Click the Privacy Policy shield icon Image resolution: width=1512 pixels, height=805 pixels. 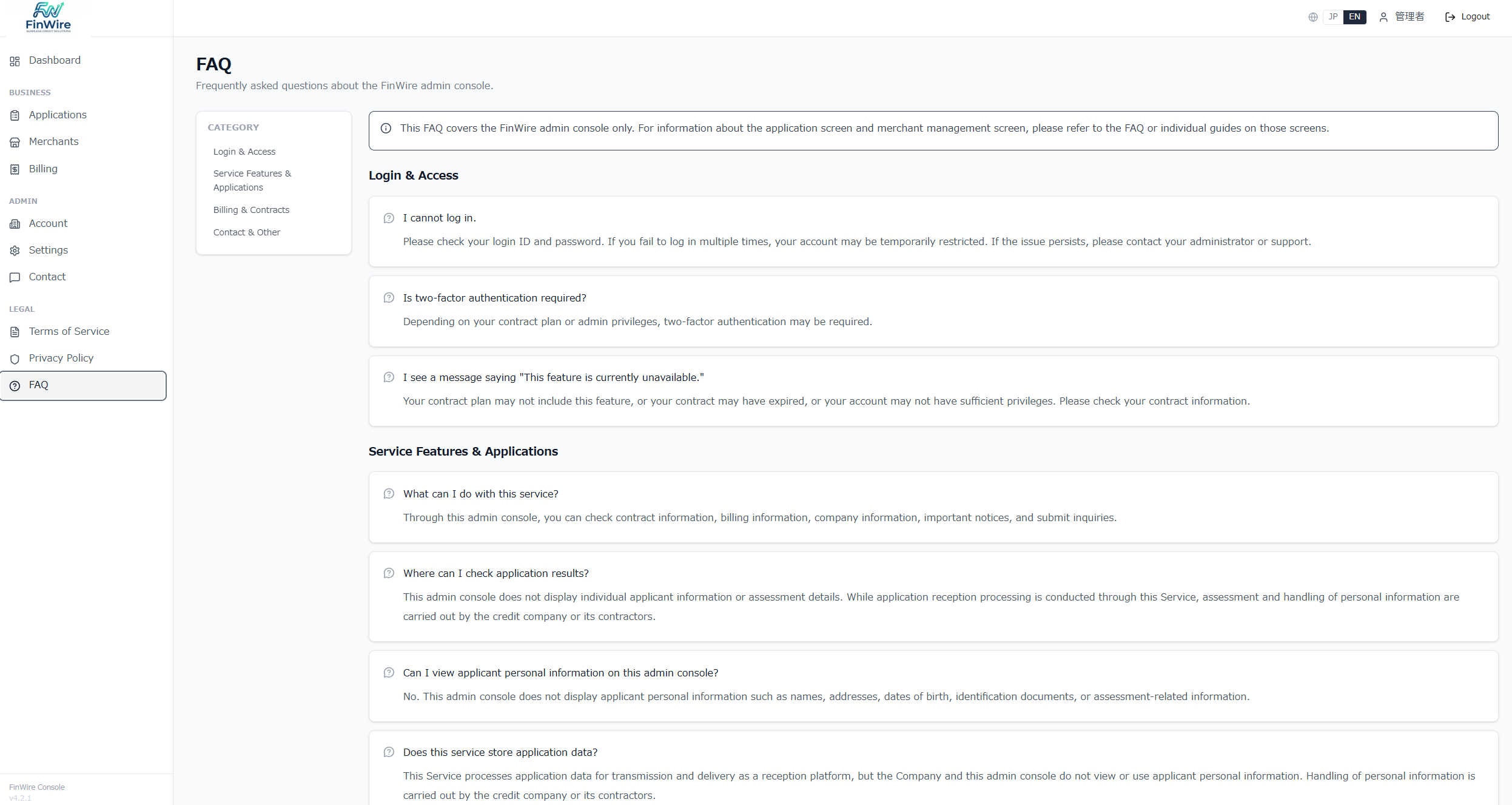coord(15,359)
